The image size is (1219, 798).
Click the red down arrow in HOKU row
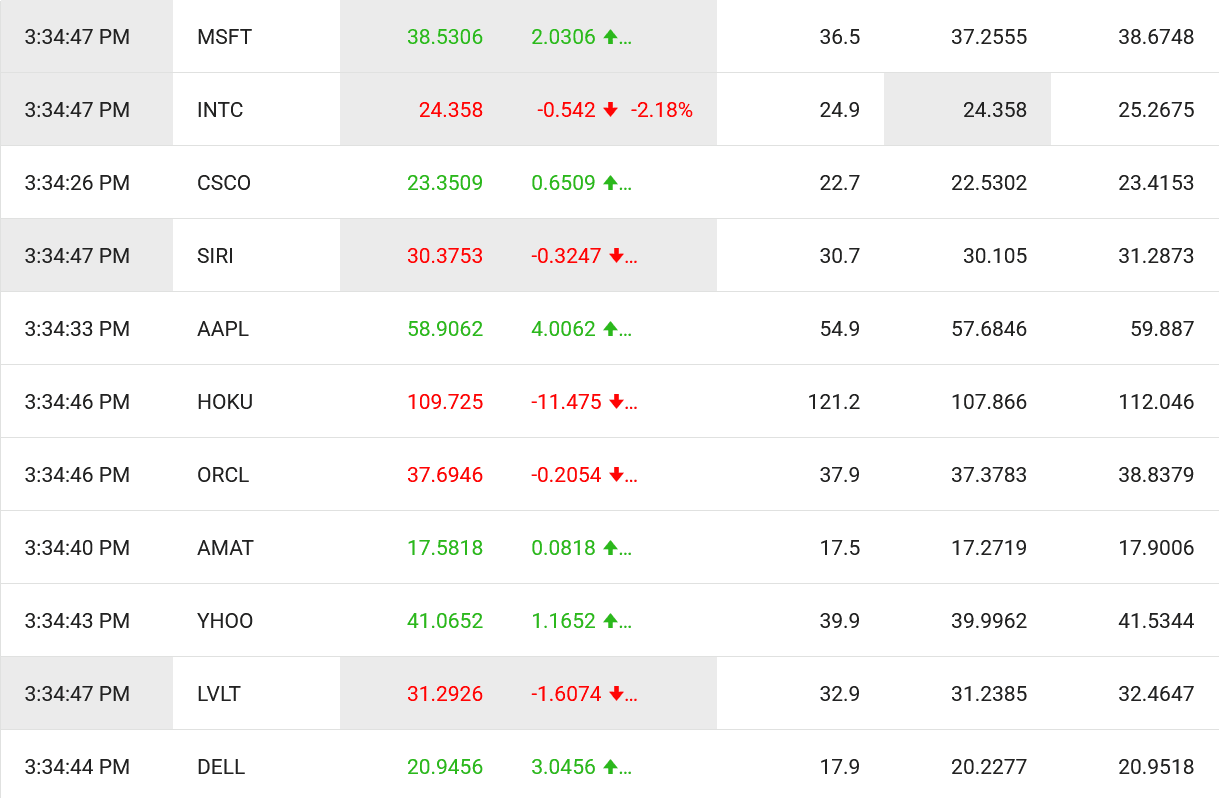coord(617,402)
